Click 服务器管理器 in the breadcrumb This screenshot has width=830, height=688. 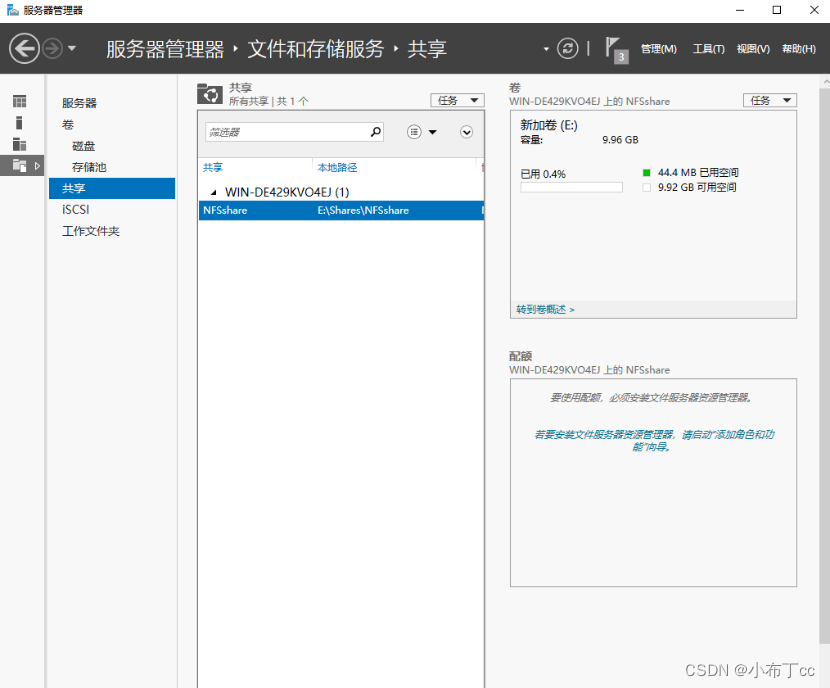pos(165,49)
